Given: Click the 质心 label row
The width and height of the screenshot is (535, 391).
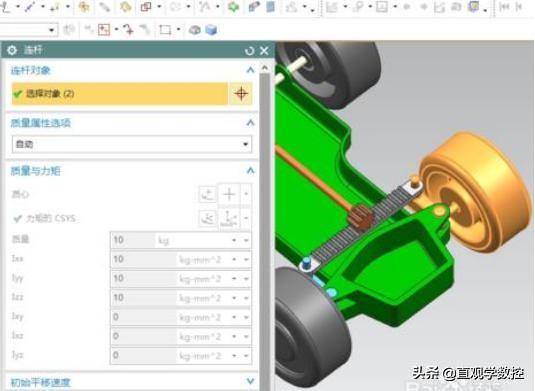Looking at the screenshot, I should pos(20,194).
